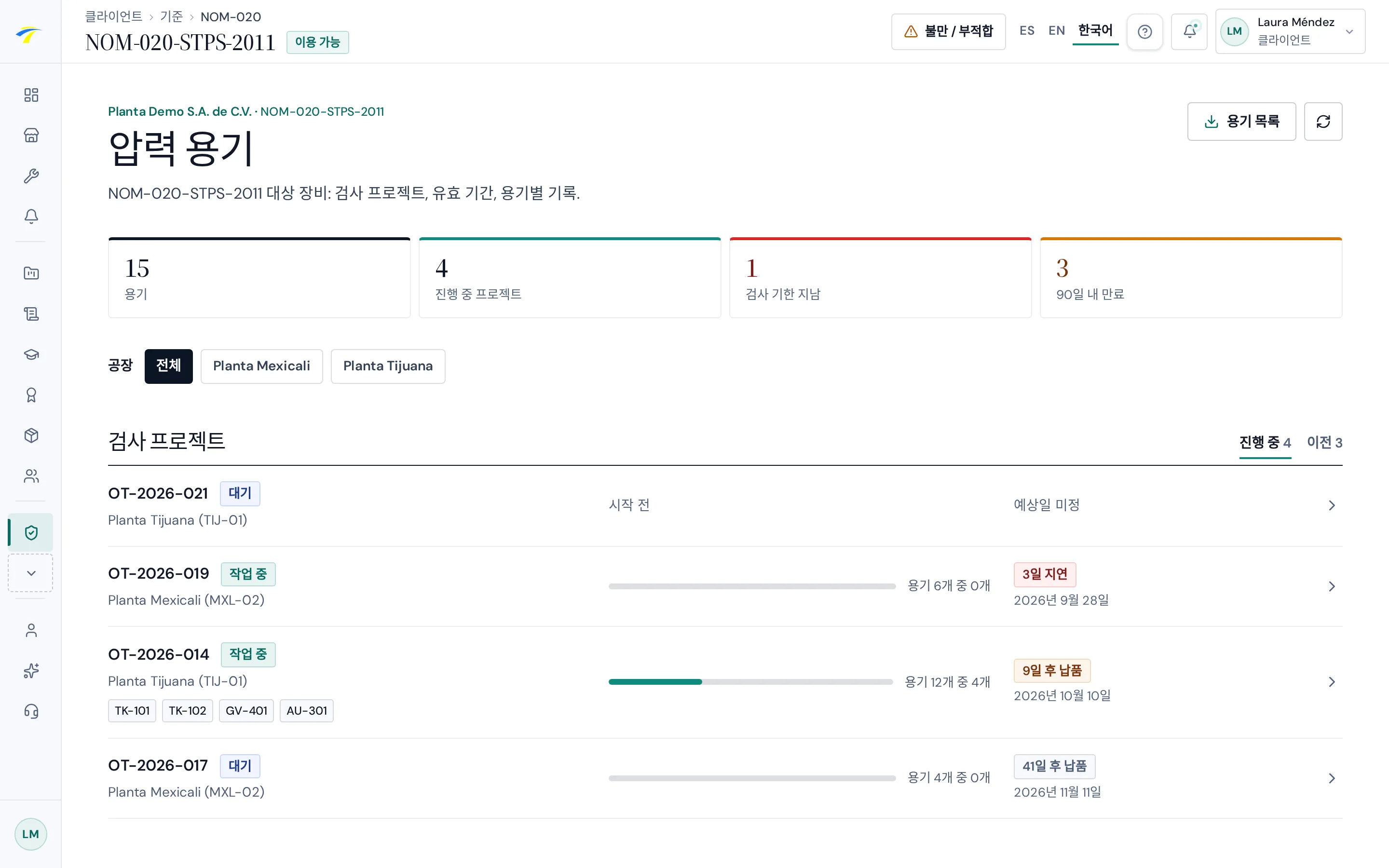Switch language to ES
The width and height of the screenshot is (1389, 868).
(1027, 31)
